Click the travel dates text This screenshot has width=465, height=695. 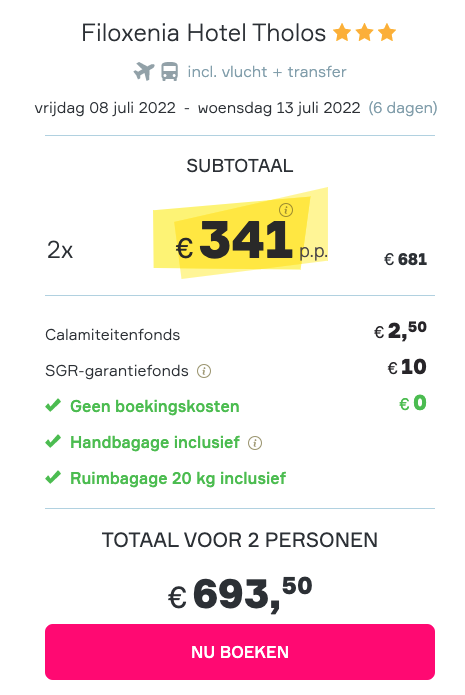[197, 108]
